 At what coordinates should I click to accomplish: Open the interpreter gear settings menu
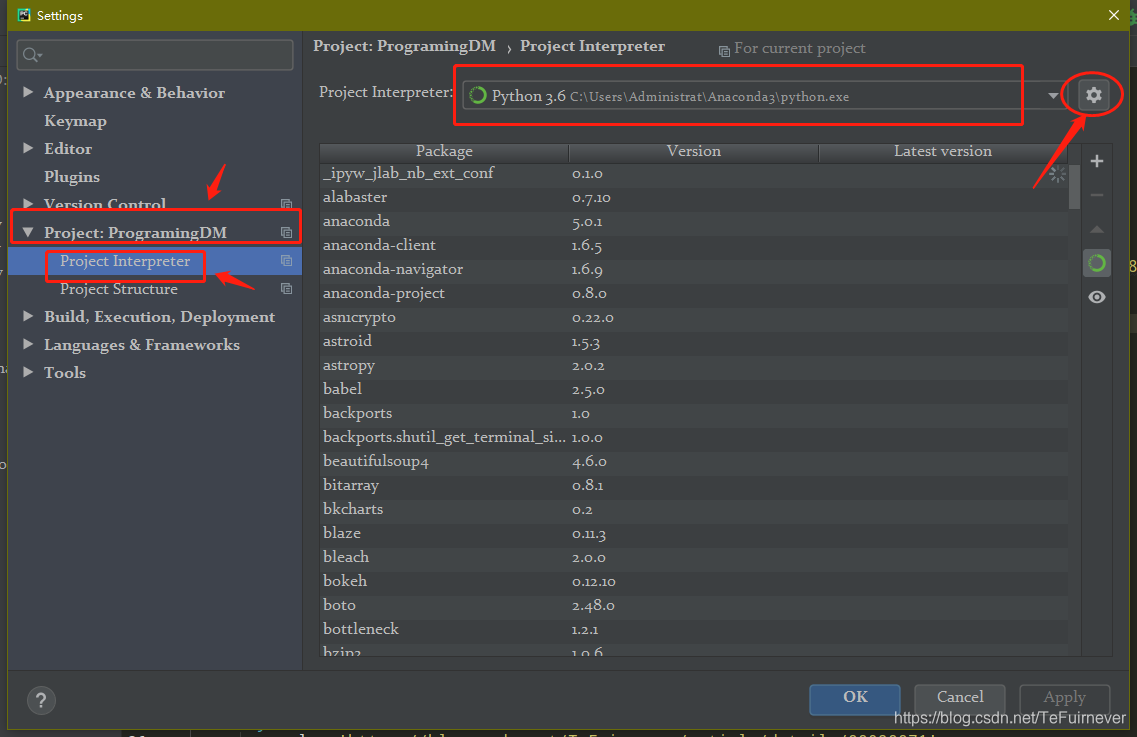[1093, 94]
